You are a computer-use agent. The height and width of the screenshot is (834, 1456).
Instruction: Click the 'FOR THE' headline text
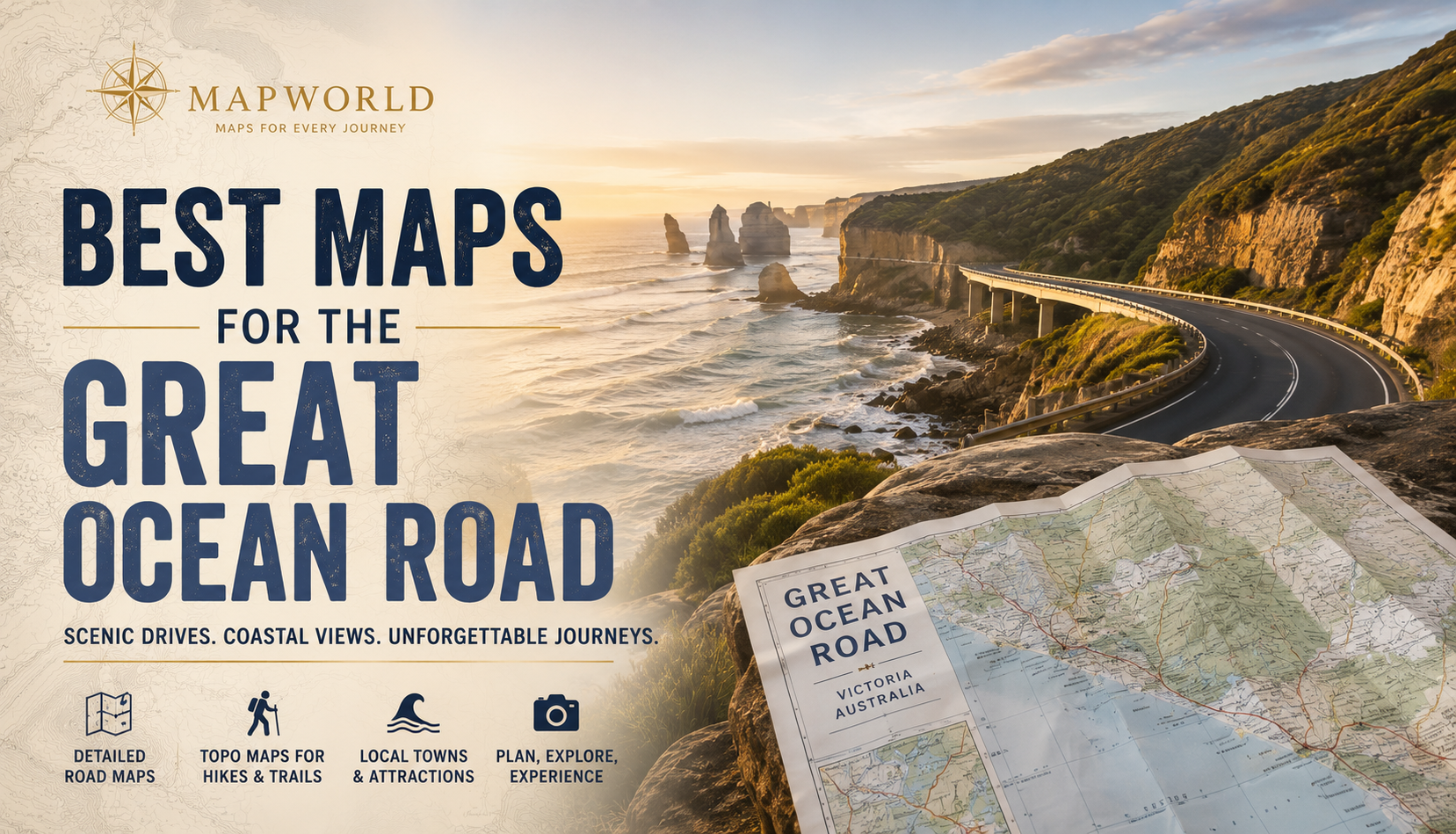point(308,327)
